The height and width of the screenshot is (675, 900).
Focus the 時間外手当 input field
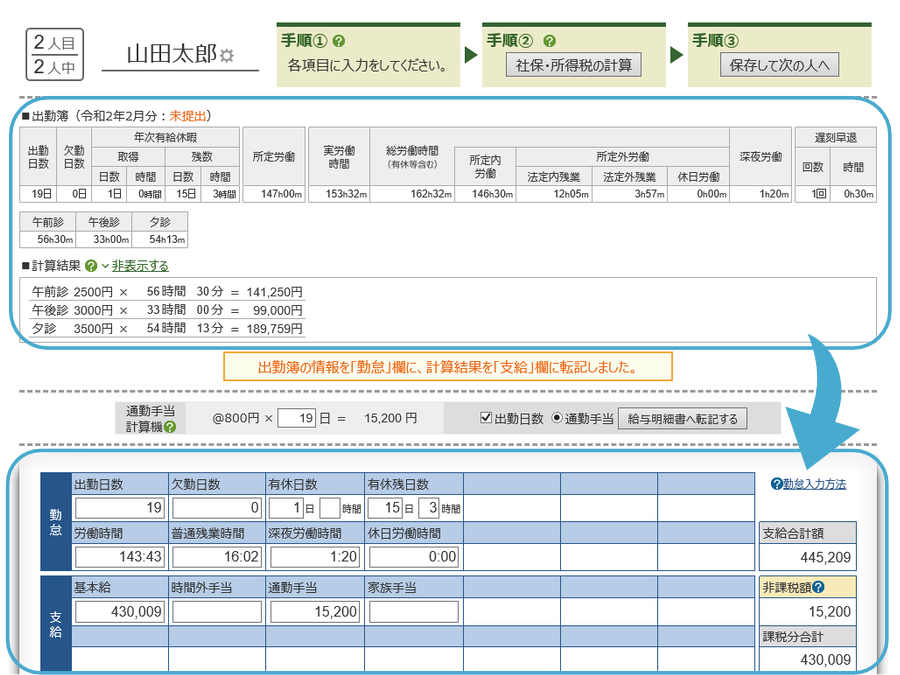point(216,611)
